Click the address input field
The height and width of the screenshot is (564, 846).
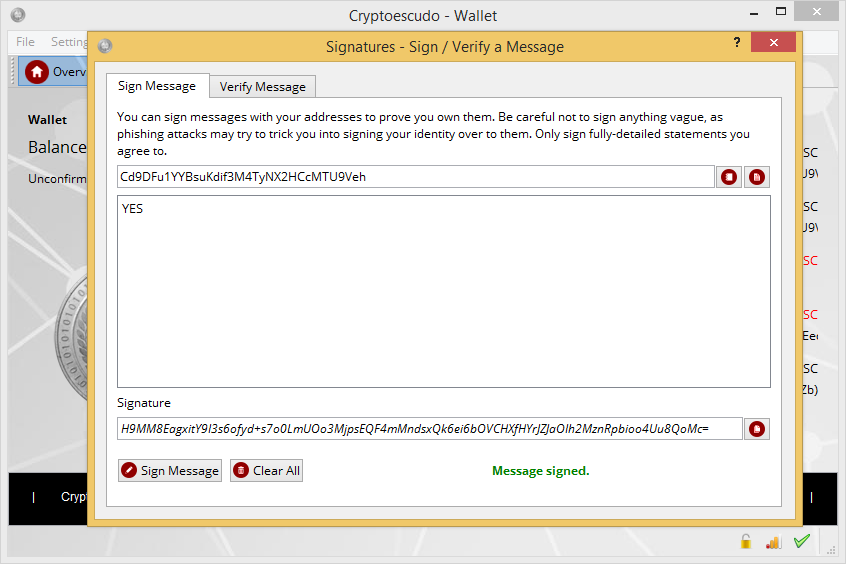[416, 177]
